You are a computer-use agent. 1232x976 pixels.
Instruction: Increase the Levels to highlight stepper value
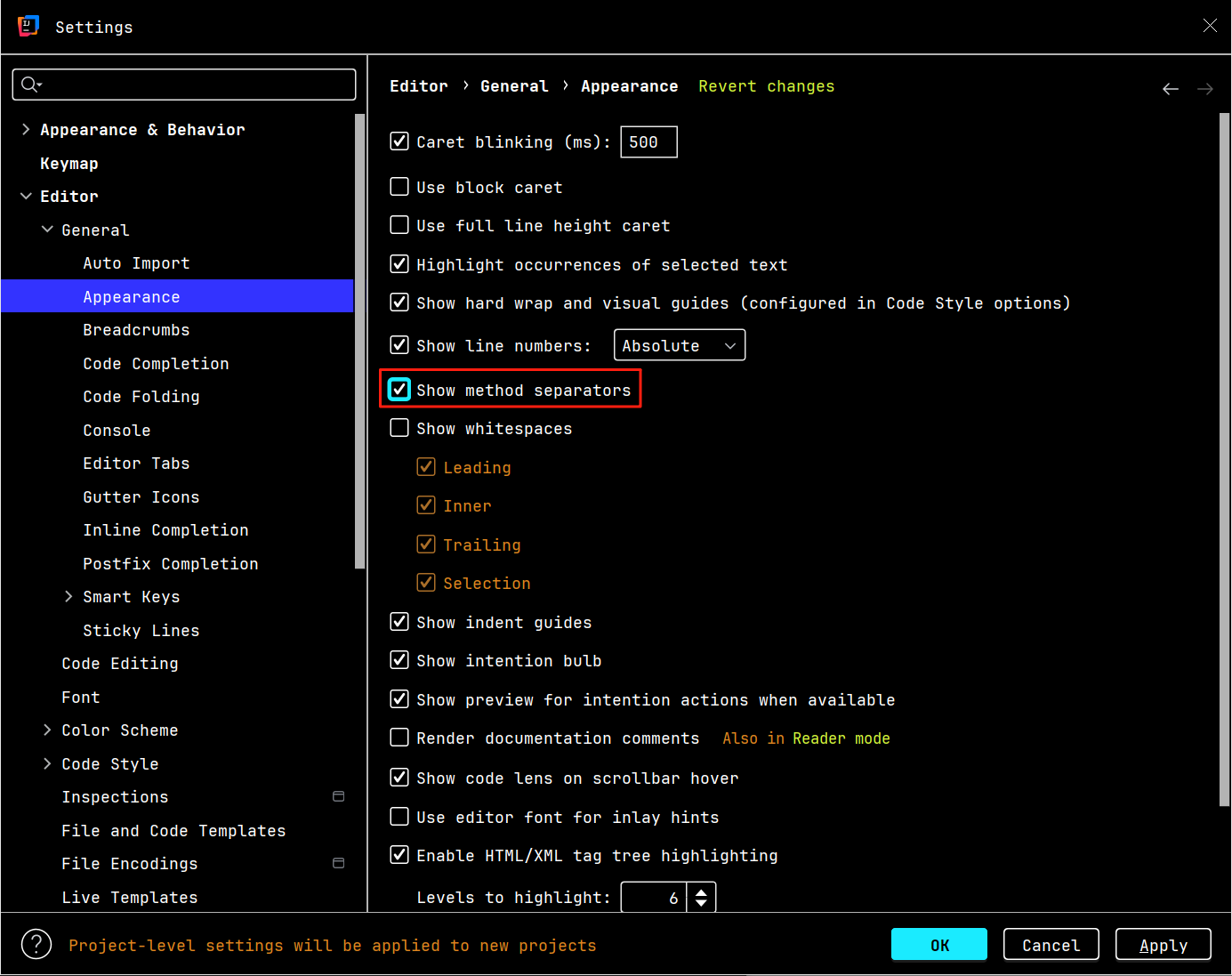(701, 891)
